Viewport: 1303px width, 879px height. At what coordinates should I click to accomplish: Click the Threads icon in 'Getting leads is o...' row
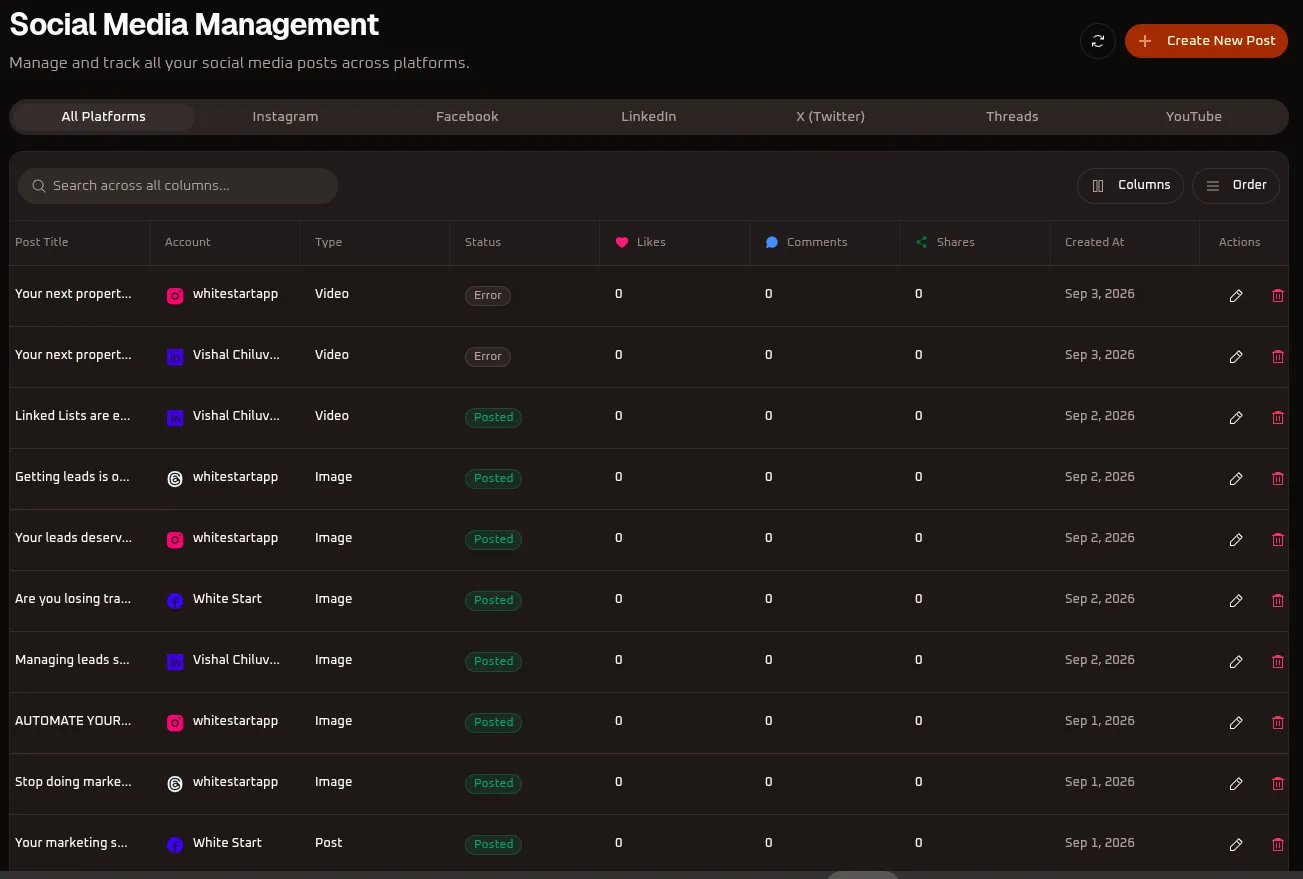click(175, 479)
